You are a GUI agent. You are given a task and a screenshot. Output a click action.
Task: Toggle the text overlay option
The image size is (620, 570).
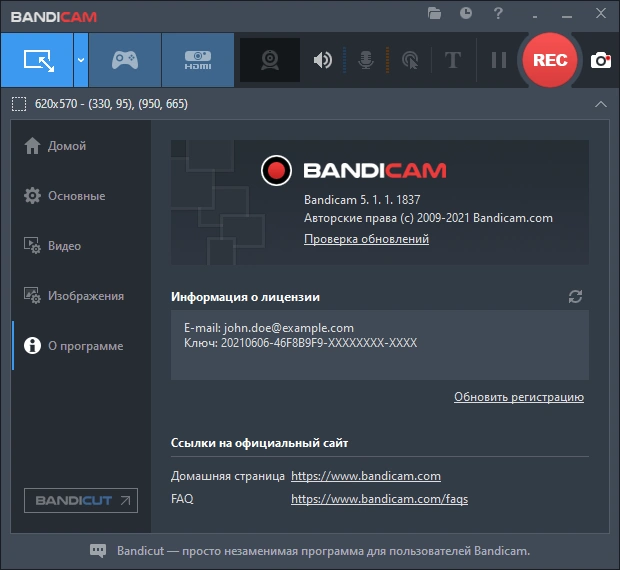453,60
